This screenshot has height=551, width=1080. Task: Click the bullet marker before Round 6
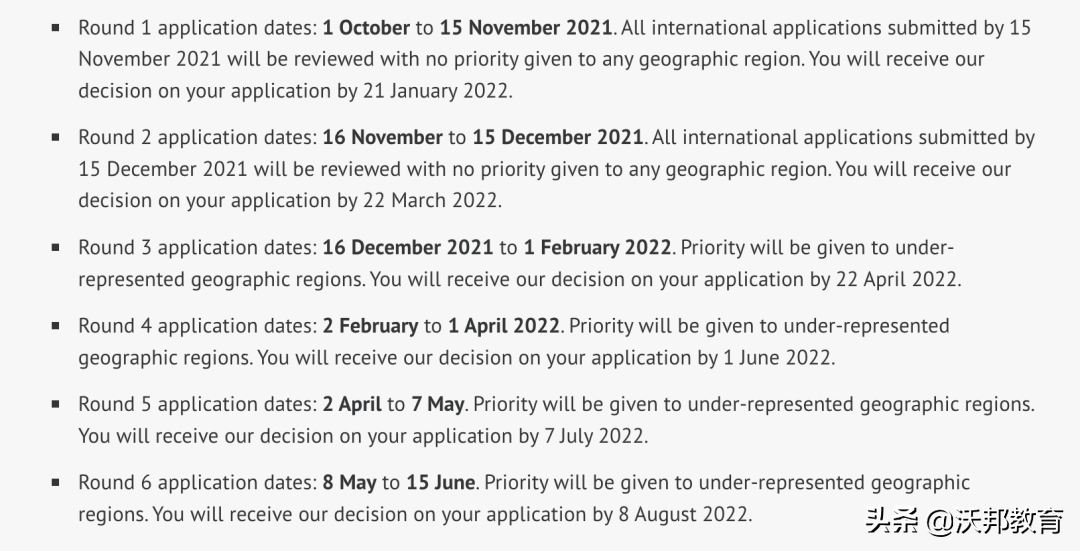[x=56, y=482]
